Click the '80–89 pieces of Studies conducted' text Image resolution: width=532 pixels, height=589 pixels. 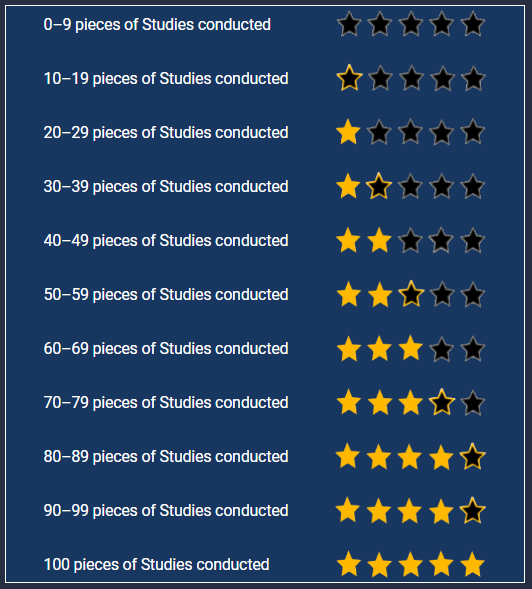[x=166, y=456]
